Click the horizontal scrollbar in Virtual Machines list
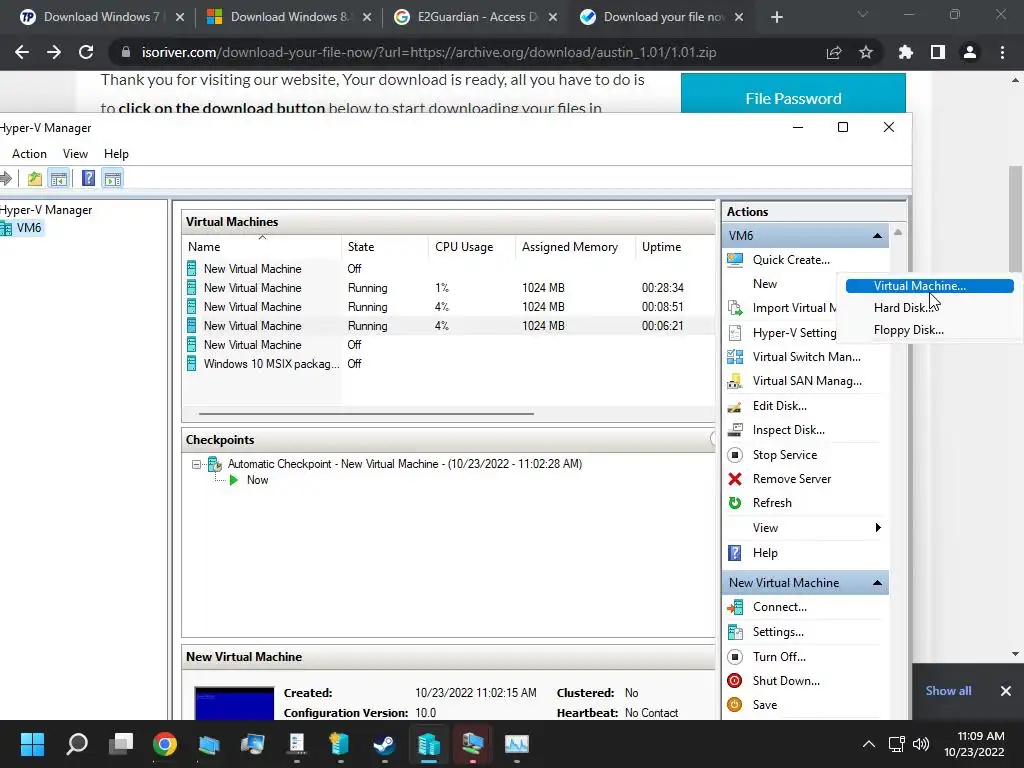1024x768 pixels. pyautogui.click(x=366, y=413)
